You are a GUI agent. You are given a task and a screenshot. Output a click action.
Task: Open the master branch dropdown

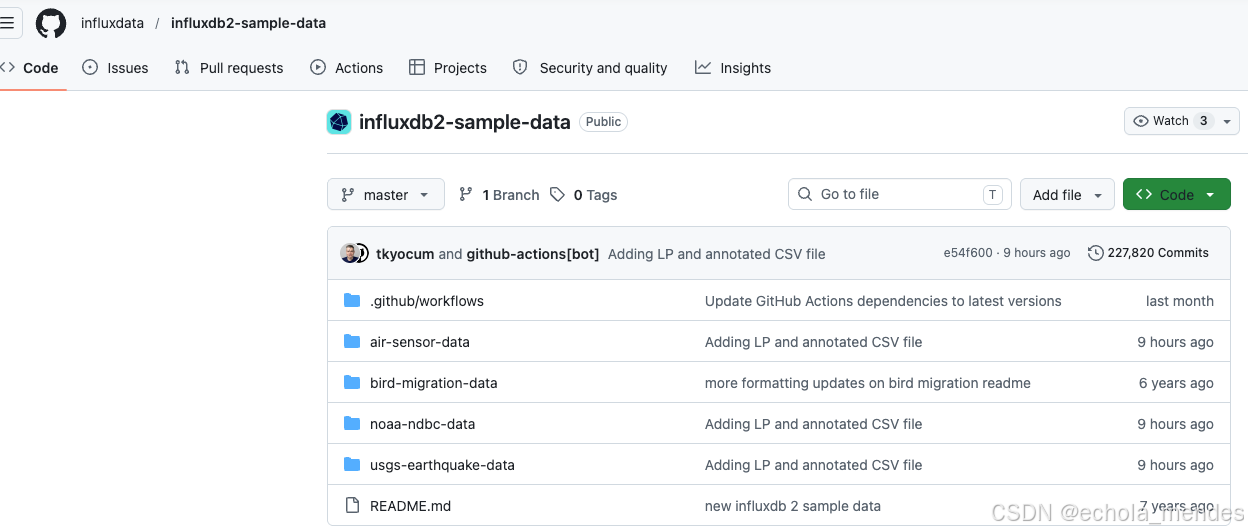tap(386, 195)
